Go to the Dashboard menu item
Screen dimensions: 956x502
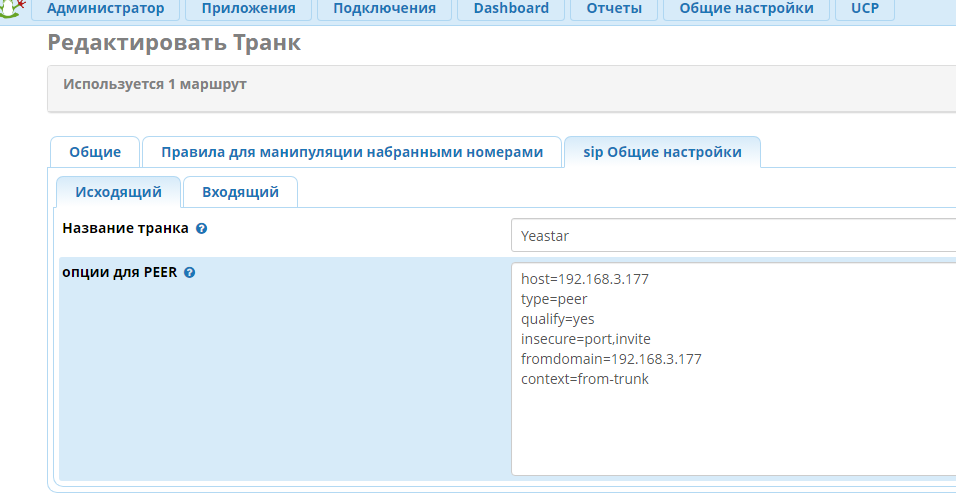tap(511, 9)
